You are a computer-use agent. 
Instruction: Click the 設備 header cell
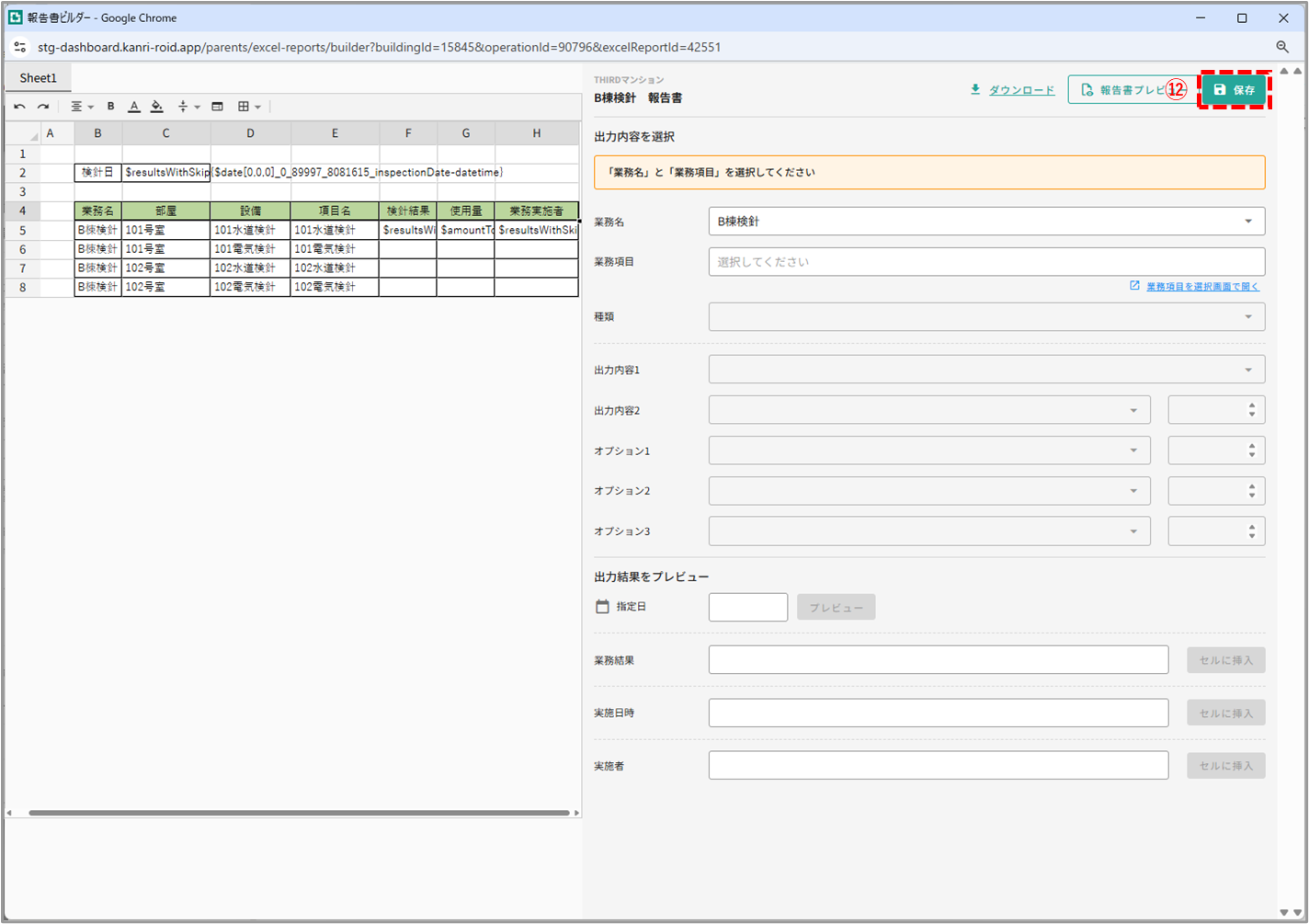(250, 211)
